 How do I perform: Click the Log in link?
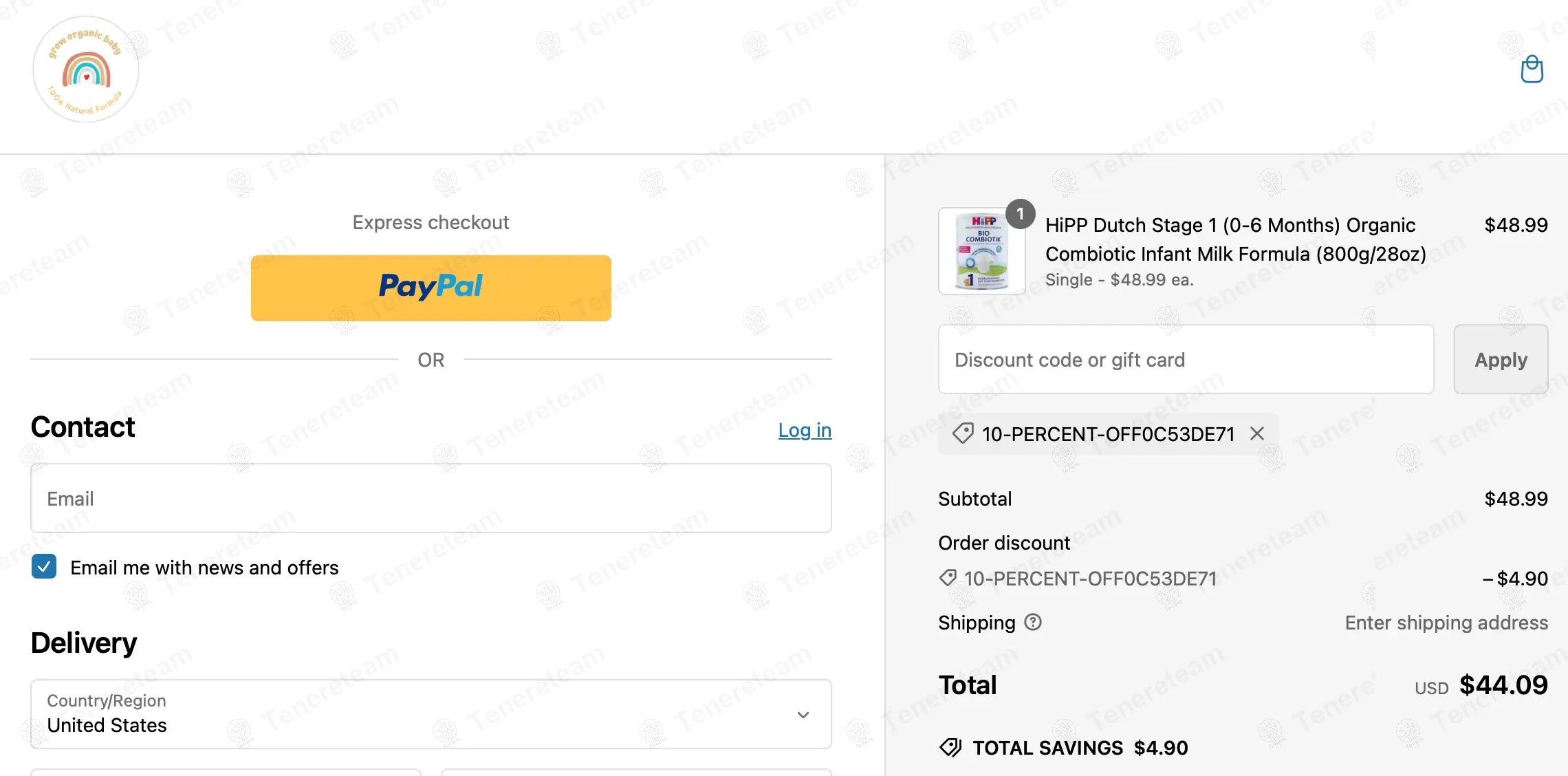point(805,430)
